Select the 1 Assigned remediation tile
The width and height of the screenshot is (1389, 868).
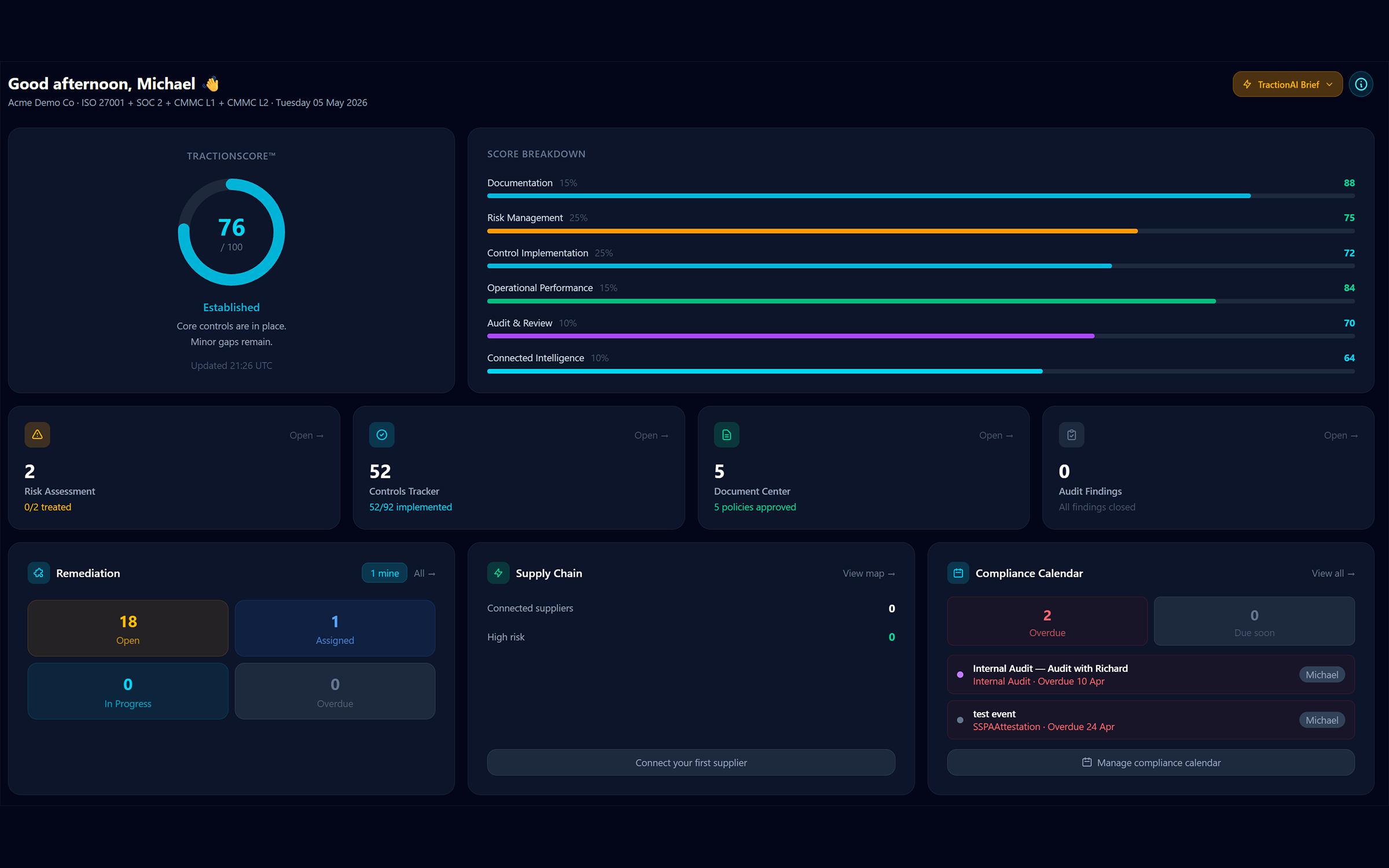click(335, 628)
